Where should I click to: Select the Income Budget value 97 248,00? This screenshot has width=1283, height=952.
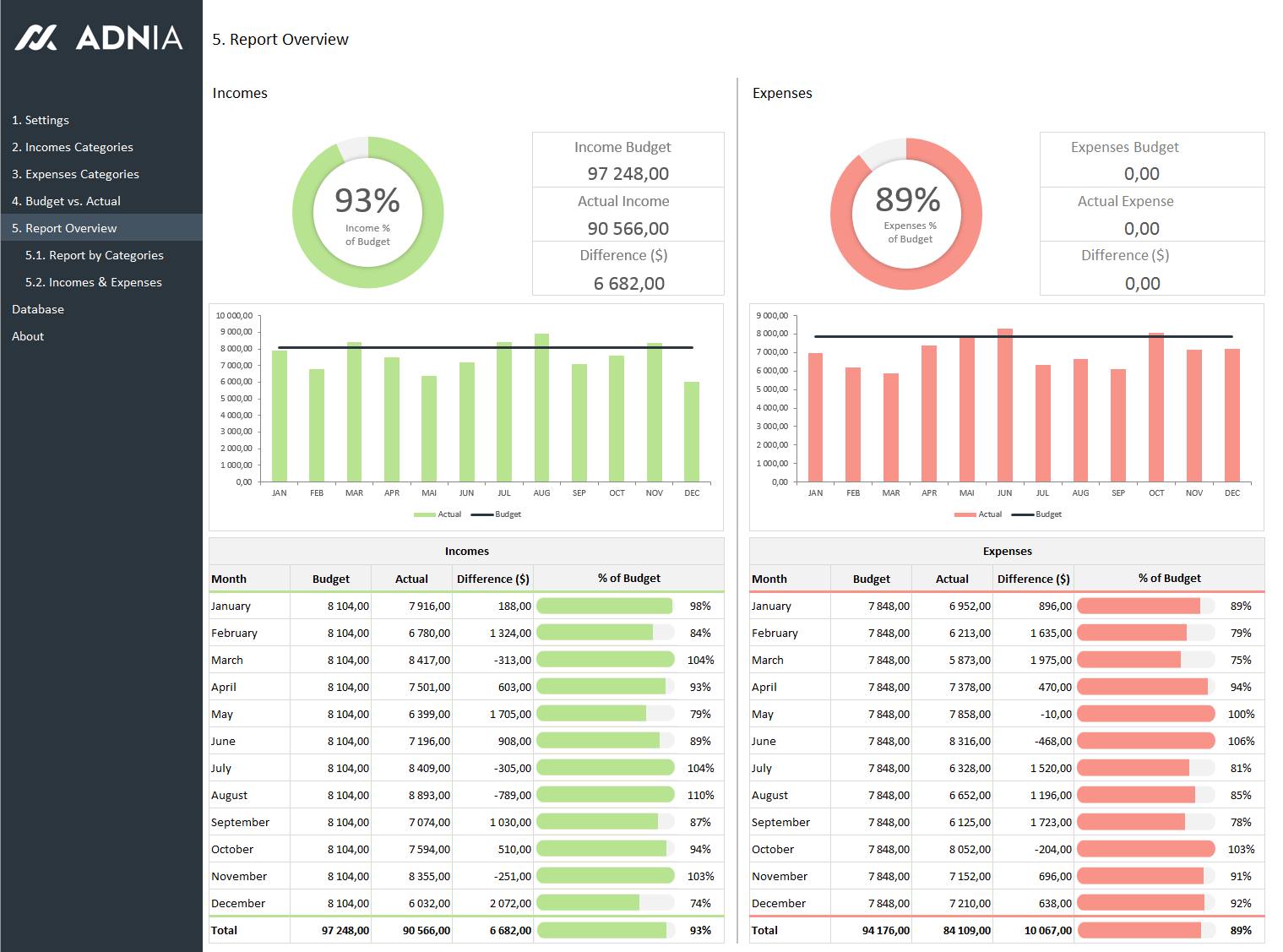click(628, 174)
